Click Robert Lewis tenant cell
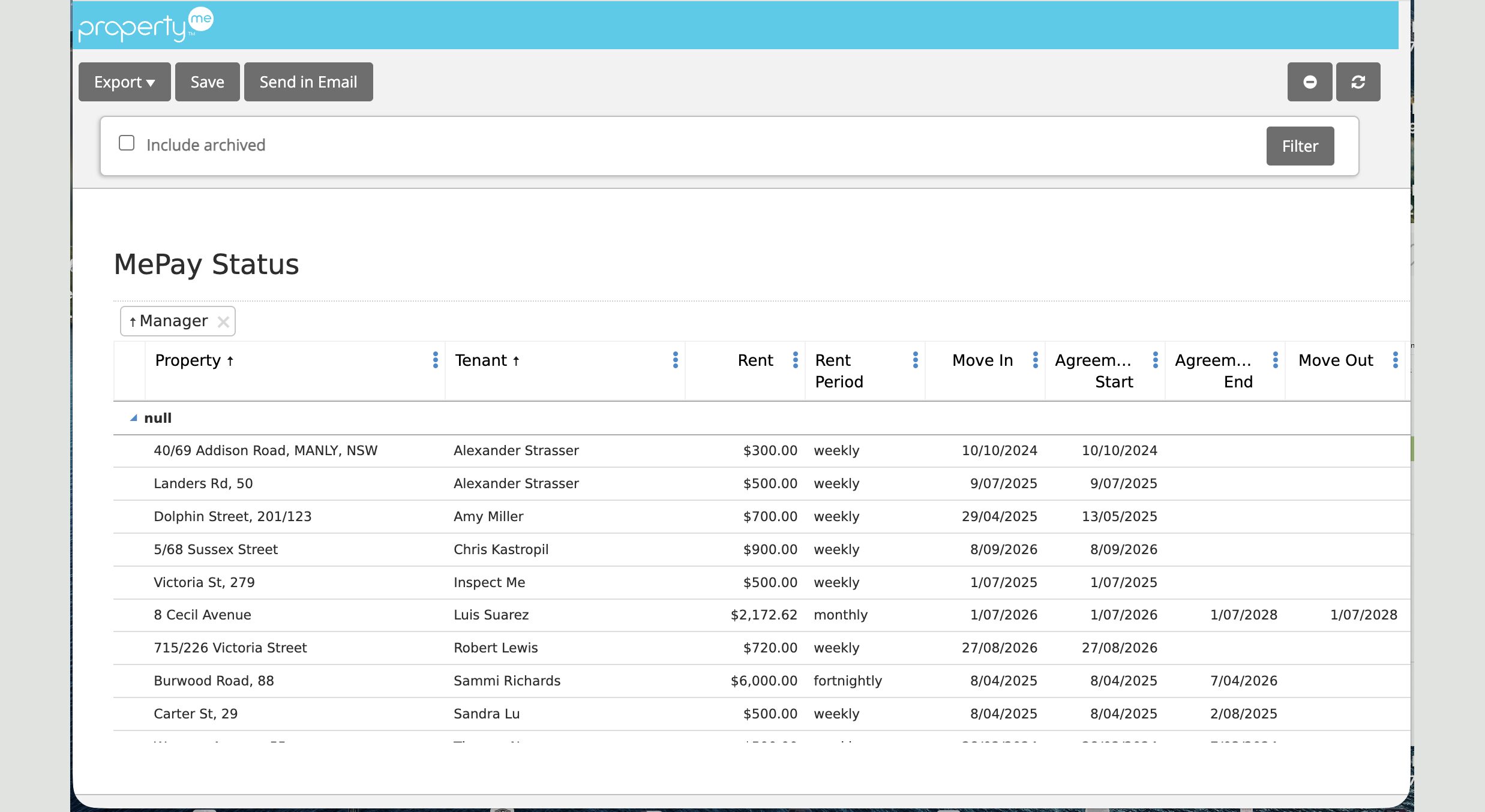1485x812 pixels. click(496, 648)
